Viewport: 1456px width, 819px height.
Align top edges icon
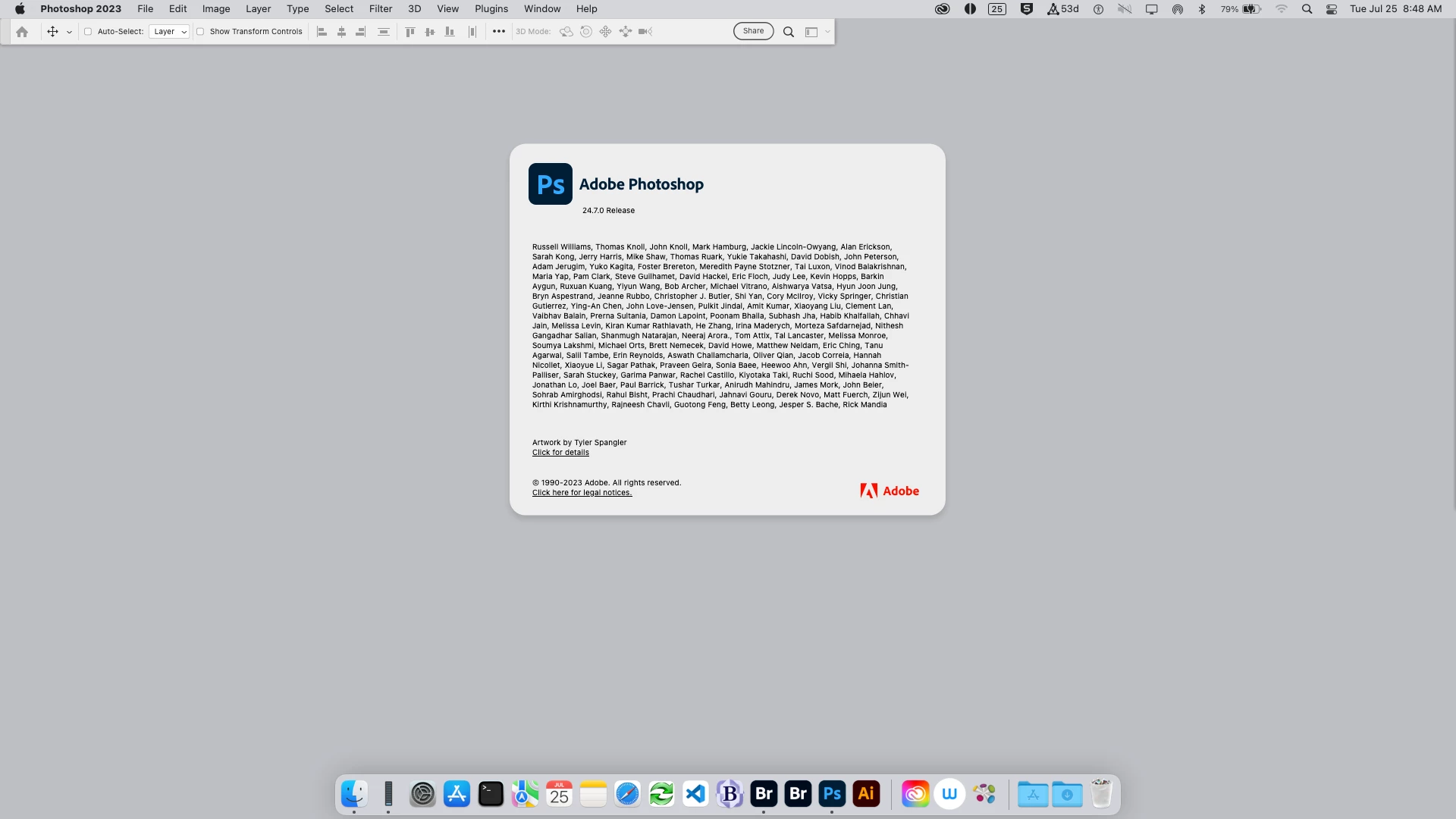pos(409,32)
